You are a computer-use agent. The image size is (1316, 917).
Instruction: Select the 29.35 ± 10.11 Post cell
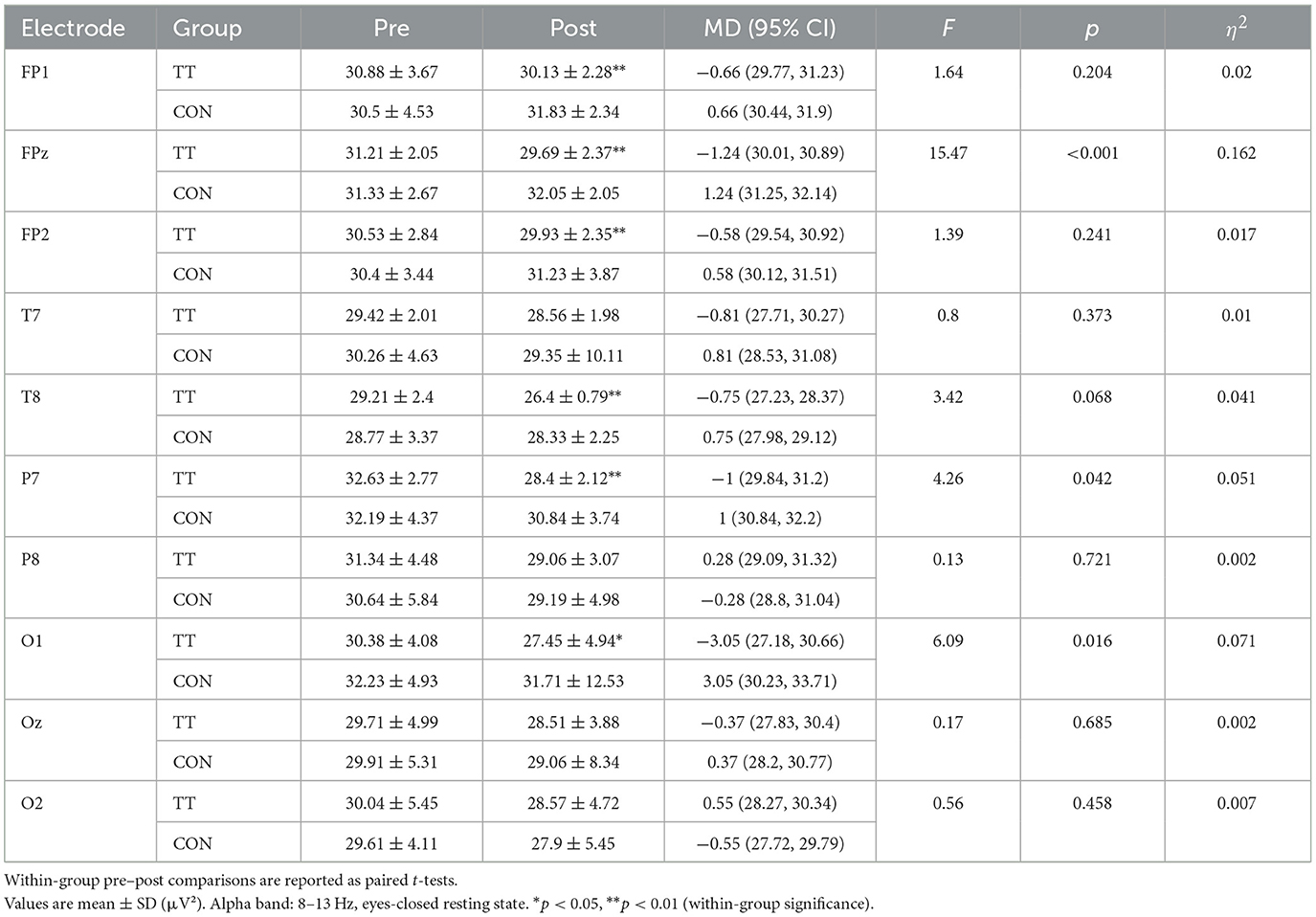pos(573,356)
